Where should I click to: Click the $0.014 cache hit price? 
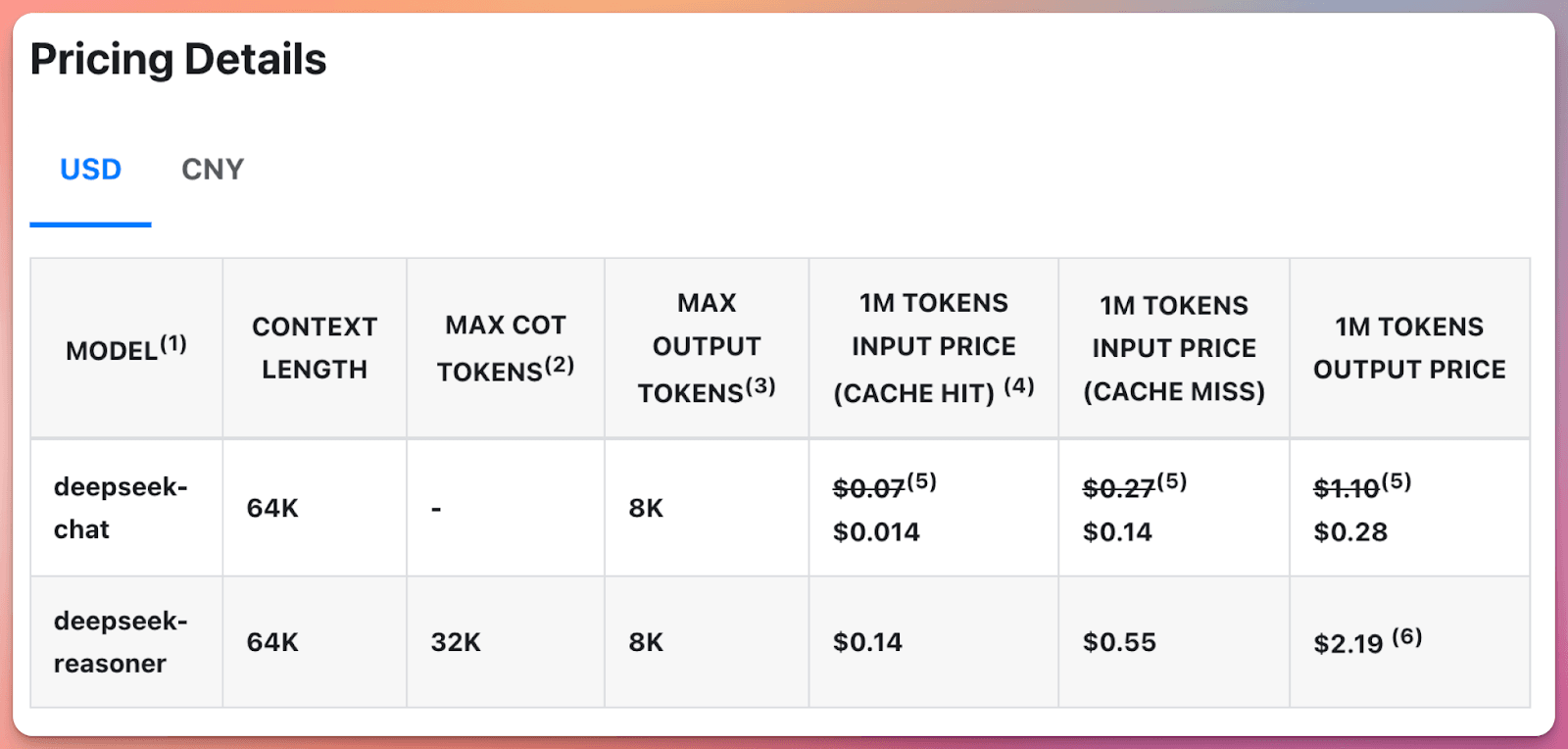(x=876, y=531)
